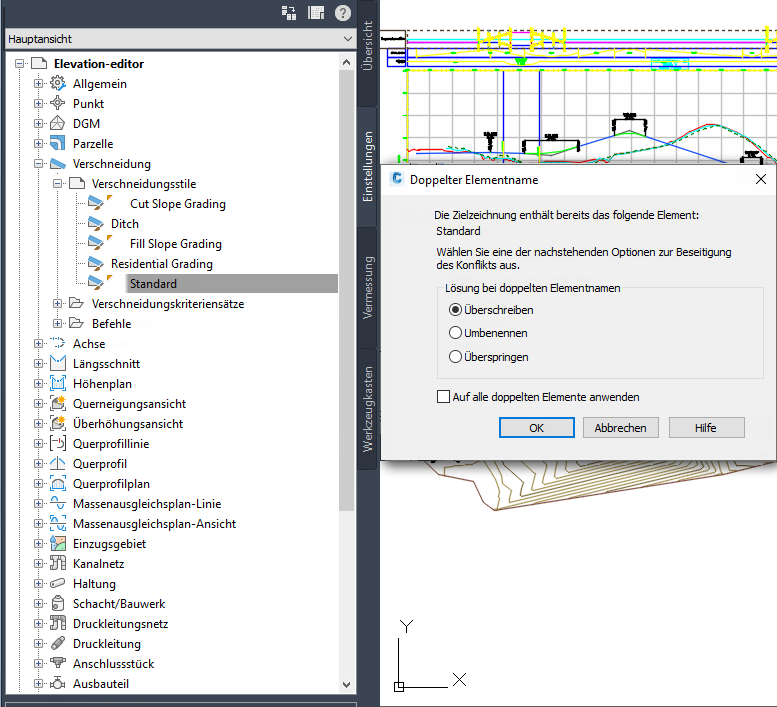Select the Überspringen radio option
This screenshot has height=707, width=777.
click(x=455, y=356)
